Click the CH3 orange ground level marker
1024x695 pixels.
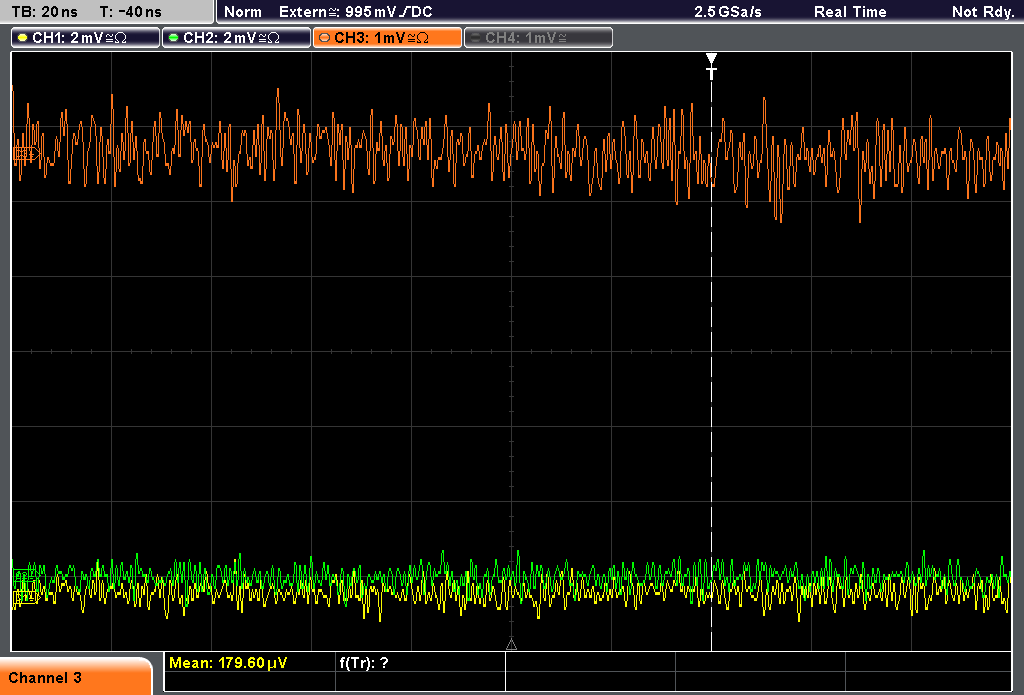click(x=26, y=154)
